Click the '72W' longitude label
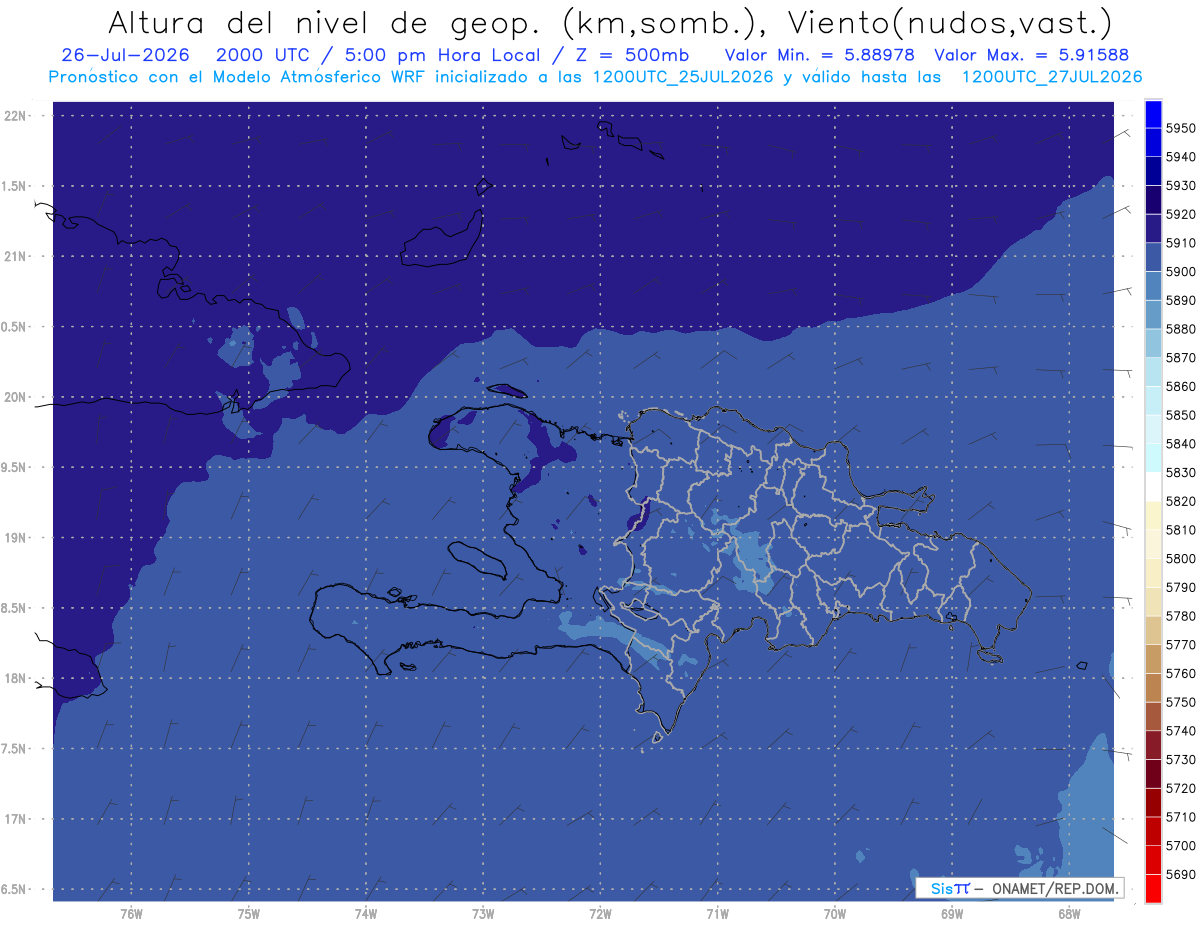This screenshot has height=927, width=1200. click(600, 914)
